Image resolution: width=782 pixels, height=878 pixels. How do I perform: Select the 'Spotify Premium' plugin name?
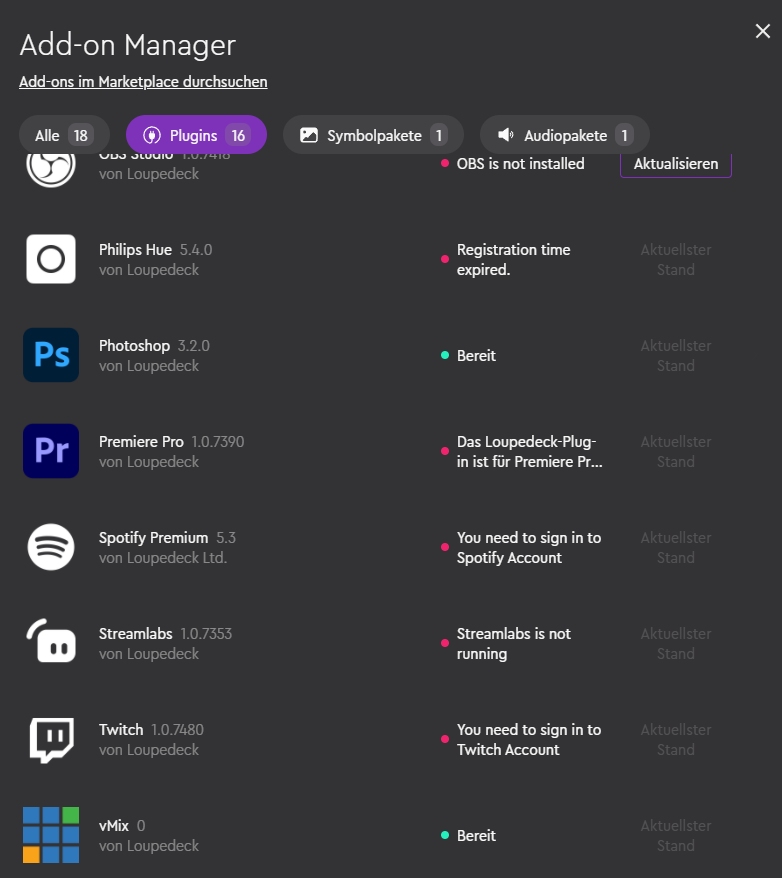click(153, 538)
